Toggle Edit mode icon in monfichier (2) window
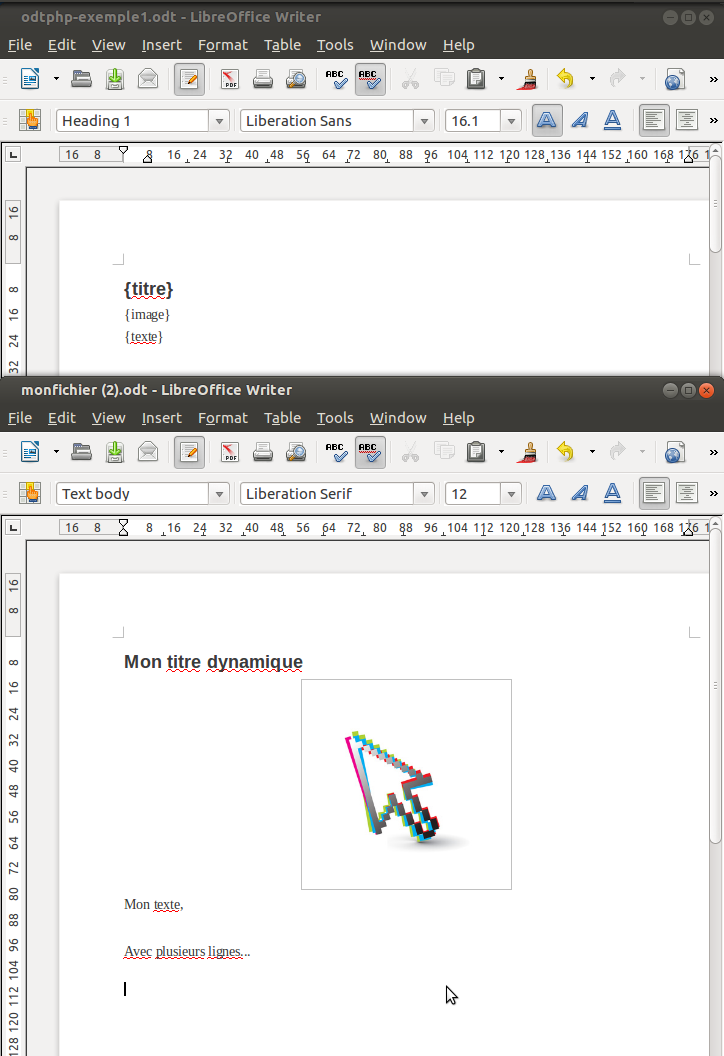The width and height of the screenshot is (724, 1056). [x=189, y=453]
